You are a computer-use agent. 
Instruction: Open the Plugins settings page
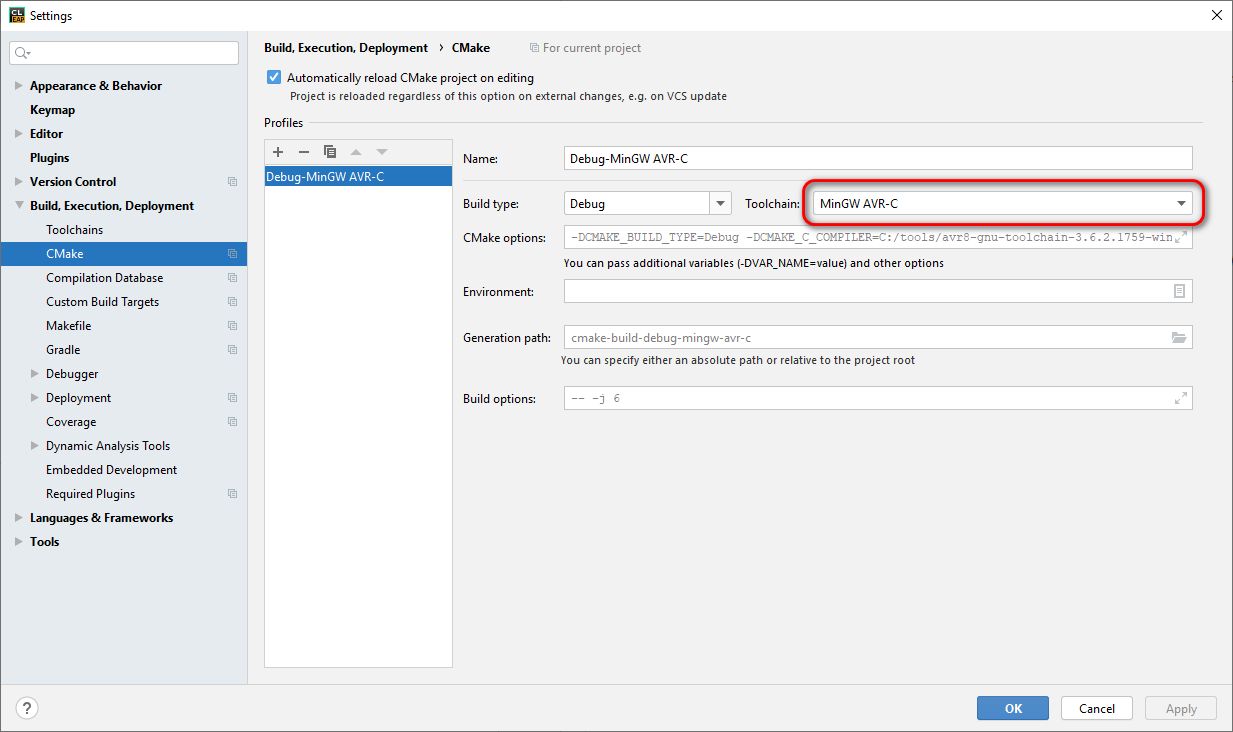click(49, 158)
